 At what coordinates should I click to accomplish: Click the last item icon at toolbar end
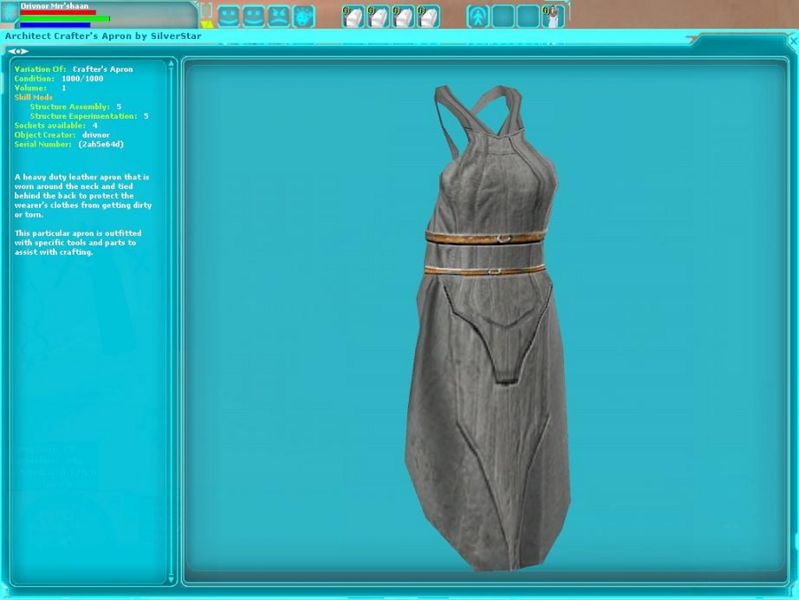pos(553,16)
